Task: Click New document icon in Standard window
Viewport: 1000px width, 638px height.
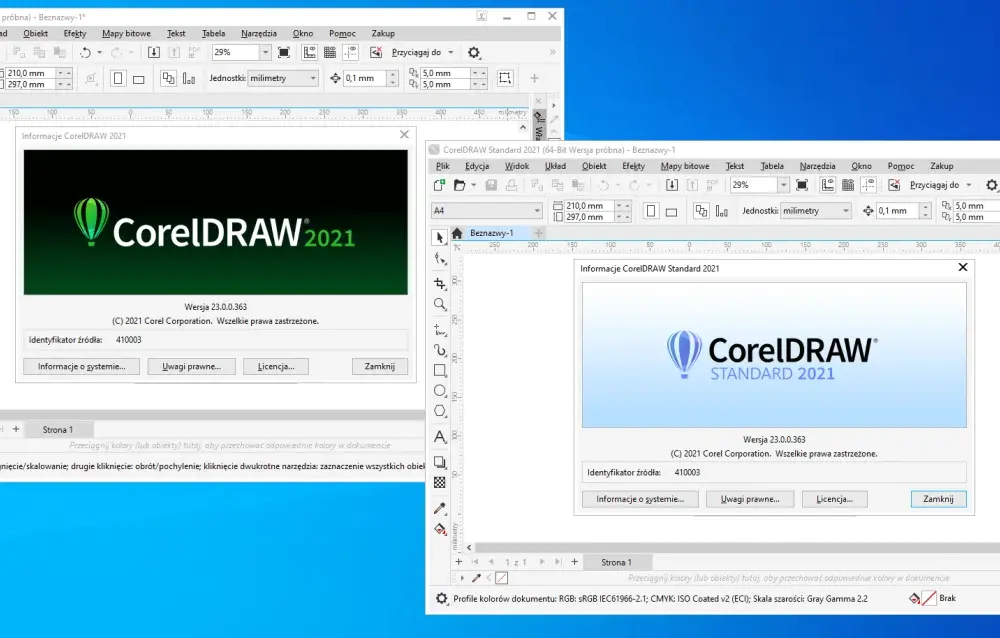Action: [x=439, y=185]
